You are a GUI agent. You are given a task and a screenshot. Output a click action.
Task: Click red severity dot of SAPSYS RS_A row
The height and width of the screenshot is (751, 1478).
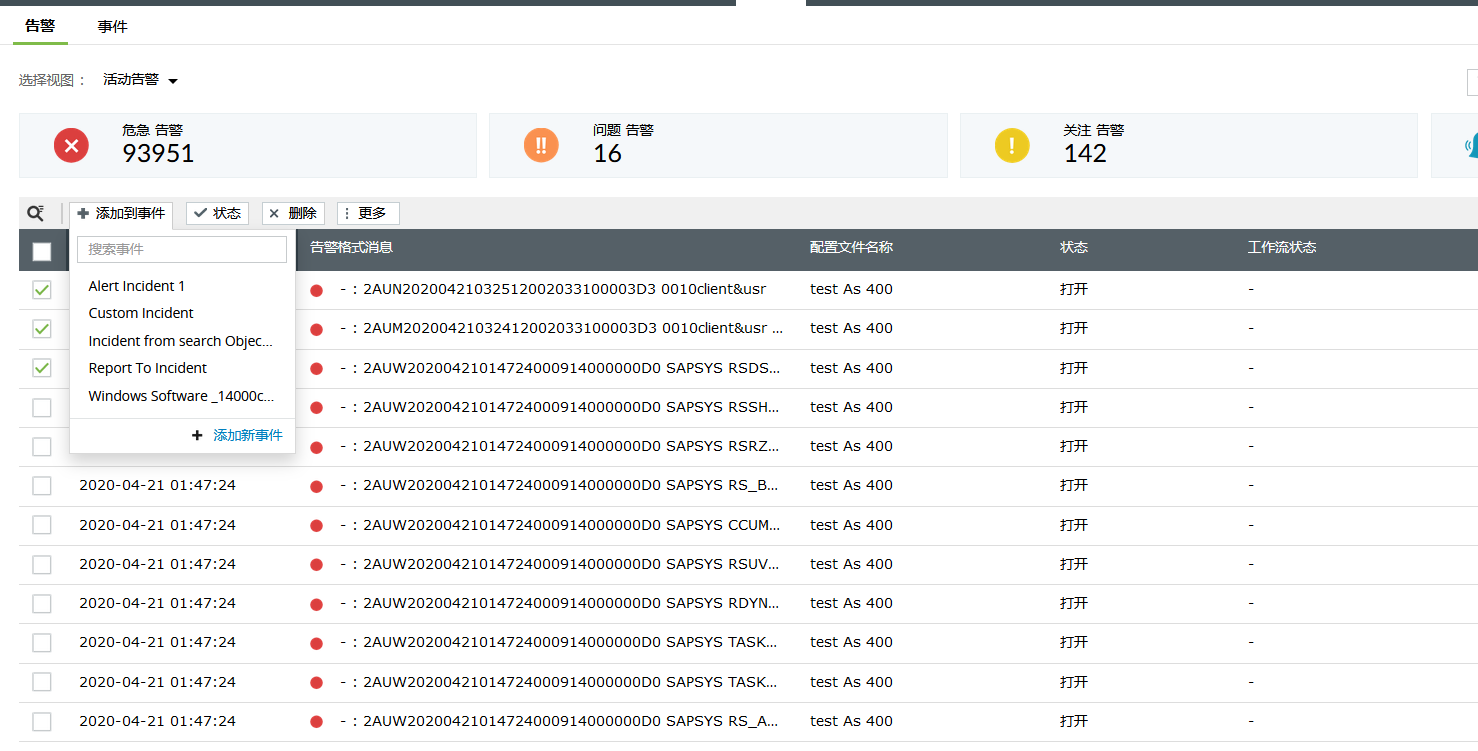(x=317, y=722)
